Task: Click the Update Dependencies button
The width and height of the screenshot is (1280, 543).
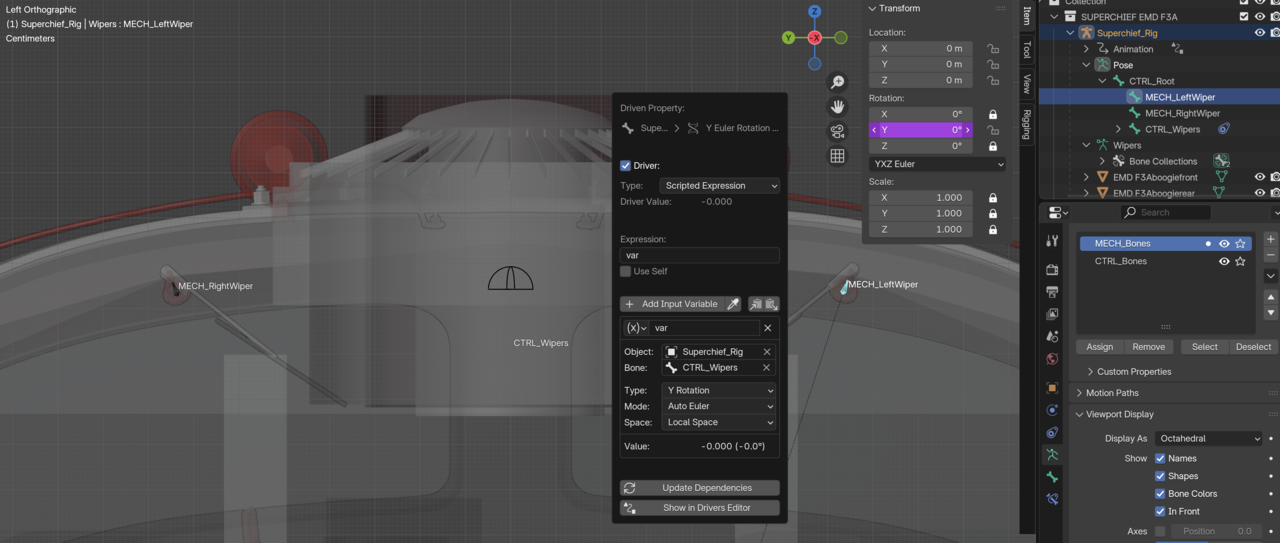Action: pos(700,488)
